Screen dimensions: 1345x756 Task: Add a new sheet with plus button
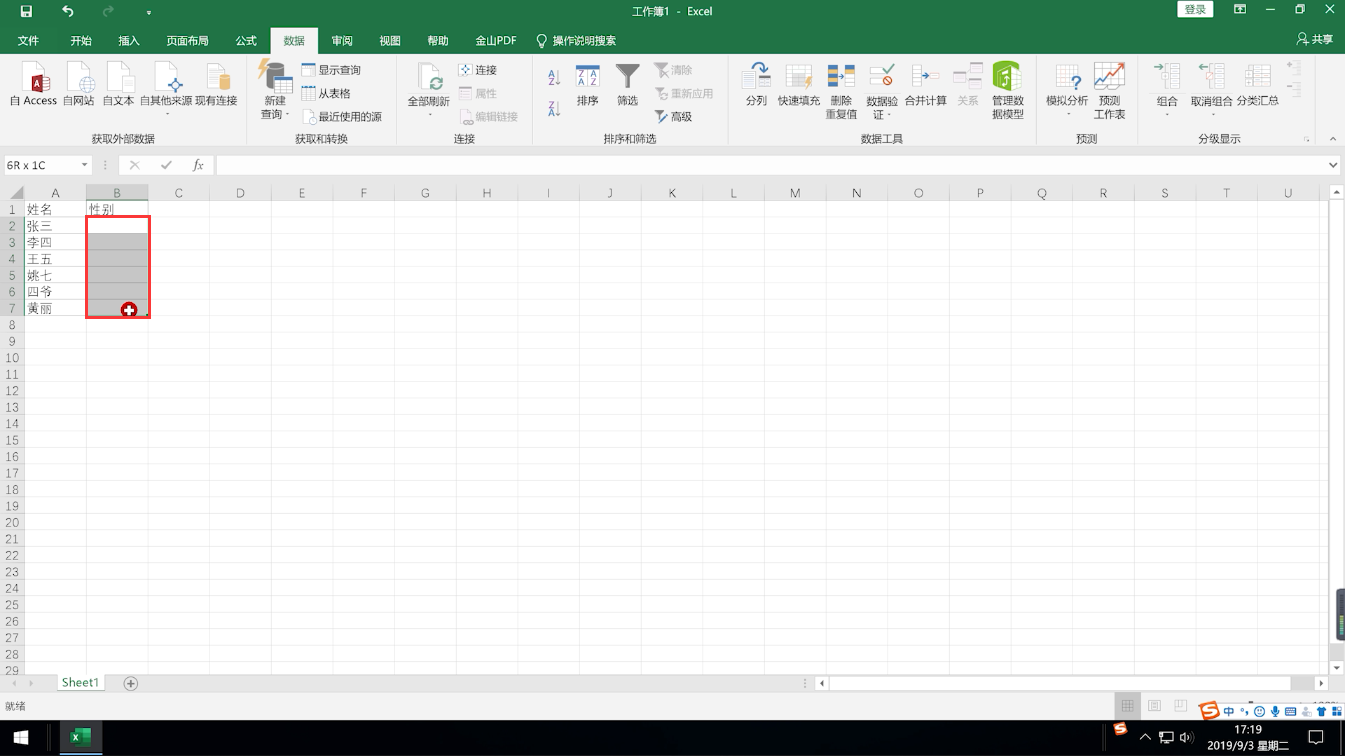click(130, 683)
